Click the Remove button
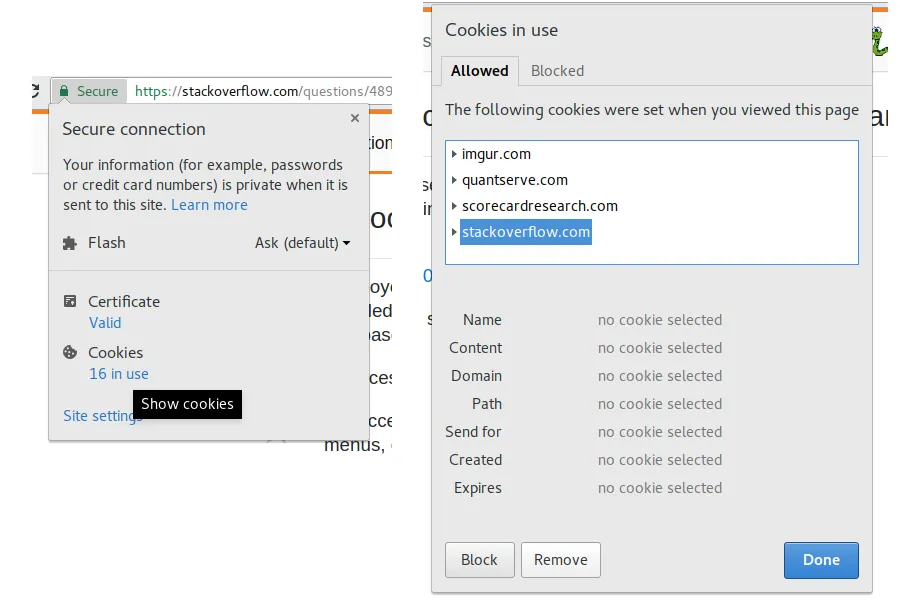The image size is (900, 607). pos(560,560)
